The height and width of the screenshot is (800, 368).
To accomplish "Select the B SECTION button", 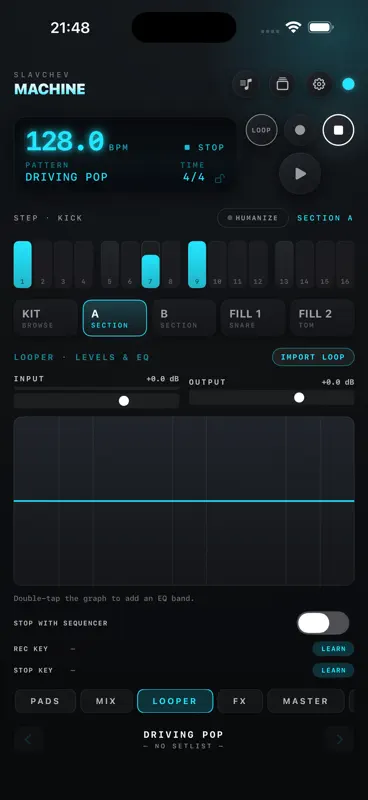I will [184, 318].
